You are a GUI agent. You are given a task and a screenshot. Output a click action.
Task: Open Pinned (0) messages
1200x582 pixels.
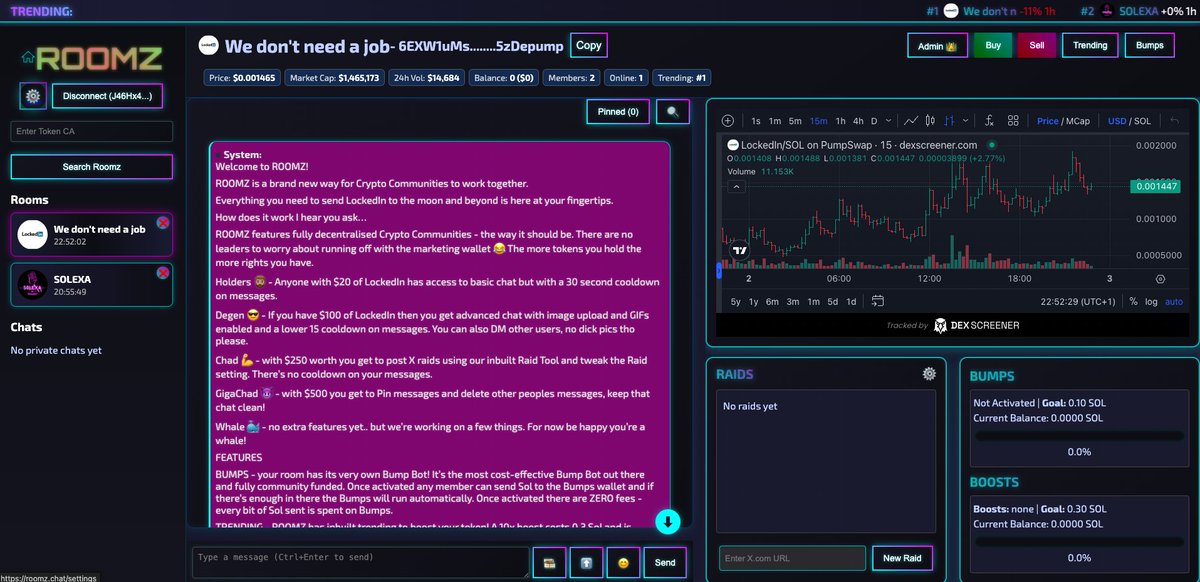(x=618, y=112)
